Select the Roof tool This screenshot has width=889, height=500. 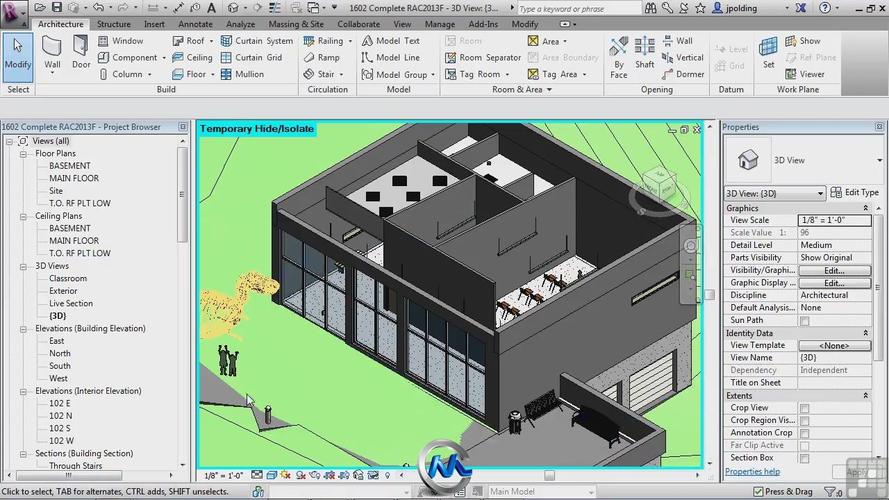pos(189,41)
